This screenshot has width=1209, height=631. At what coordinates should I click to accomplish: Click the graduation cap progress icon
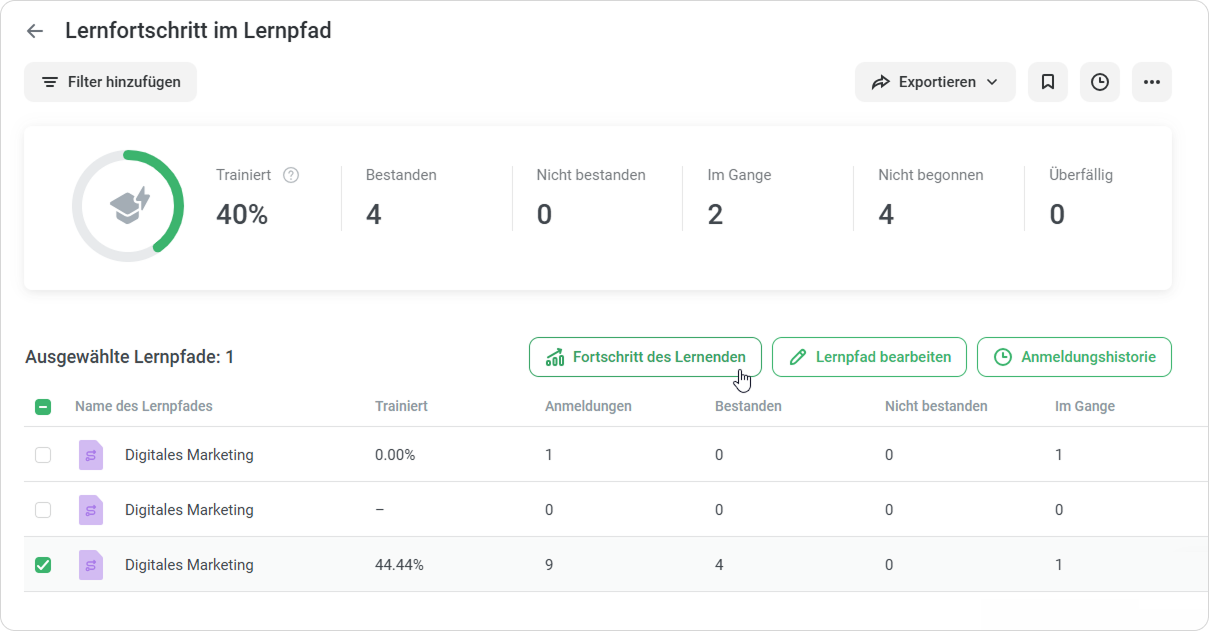click(129, 206)
